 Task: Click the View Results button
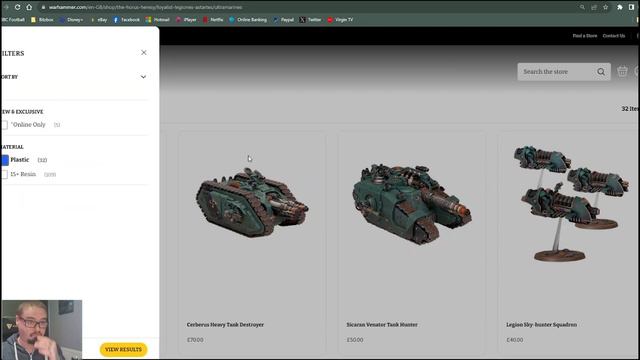click(x=123, y=349)
